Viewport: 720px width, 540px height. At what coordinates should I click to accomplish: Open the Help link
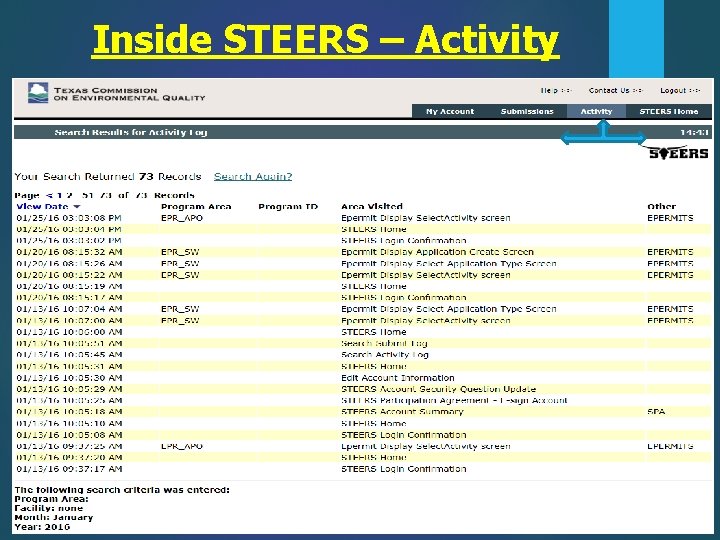coord(556,90)
